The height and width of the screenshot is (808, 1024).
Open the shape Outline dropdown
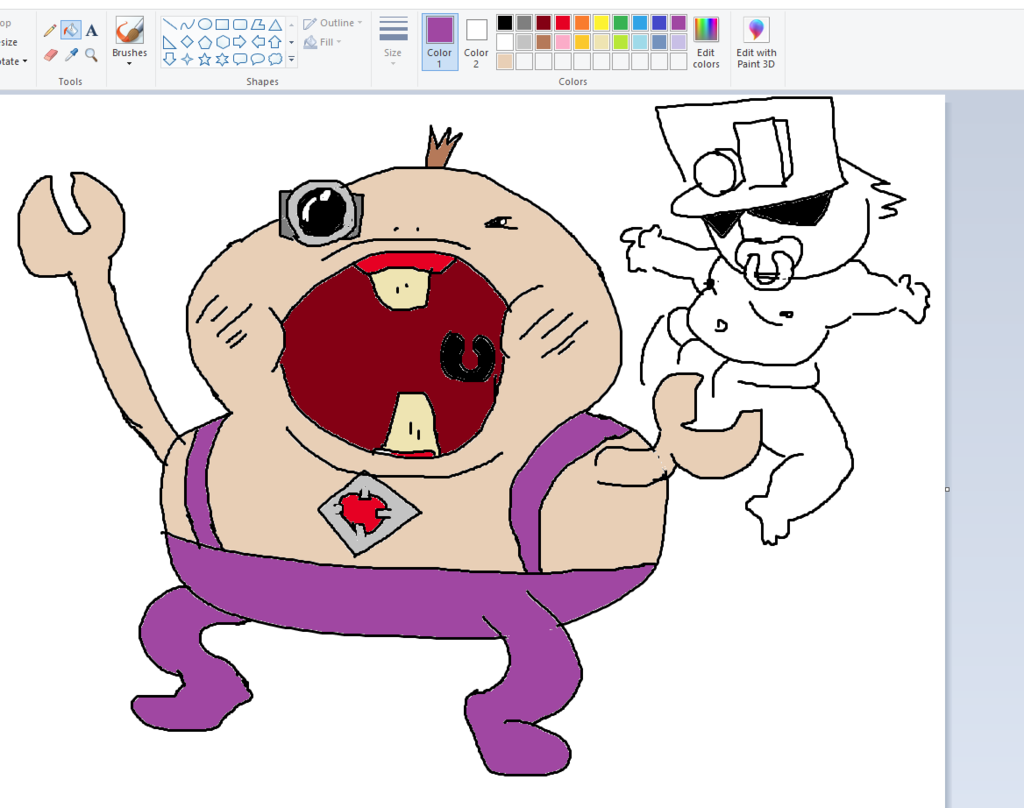pyautogui.click(x=333, y=23)
